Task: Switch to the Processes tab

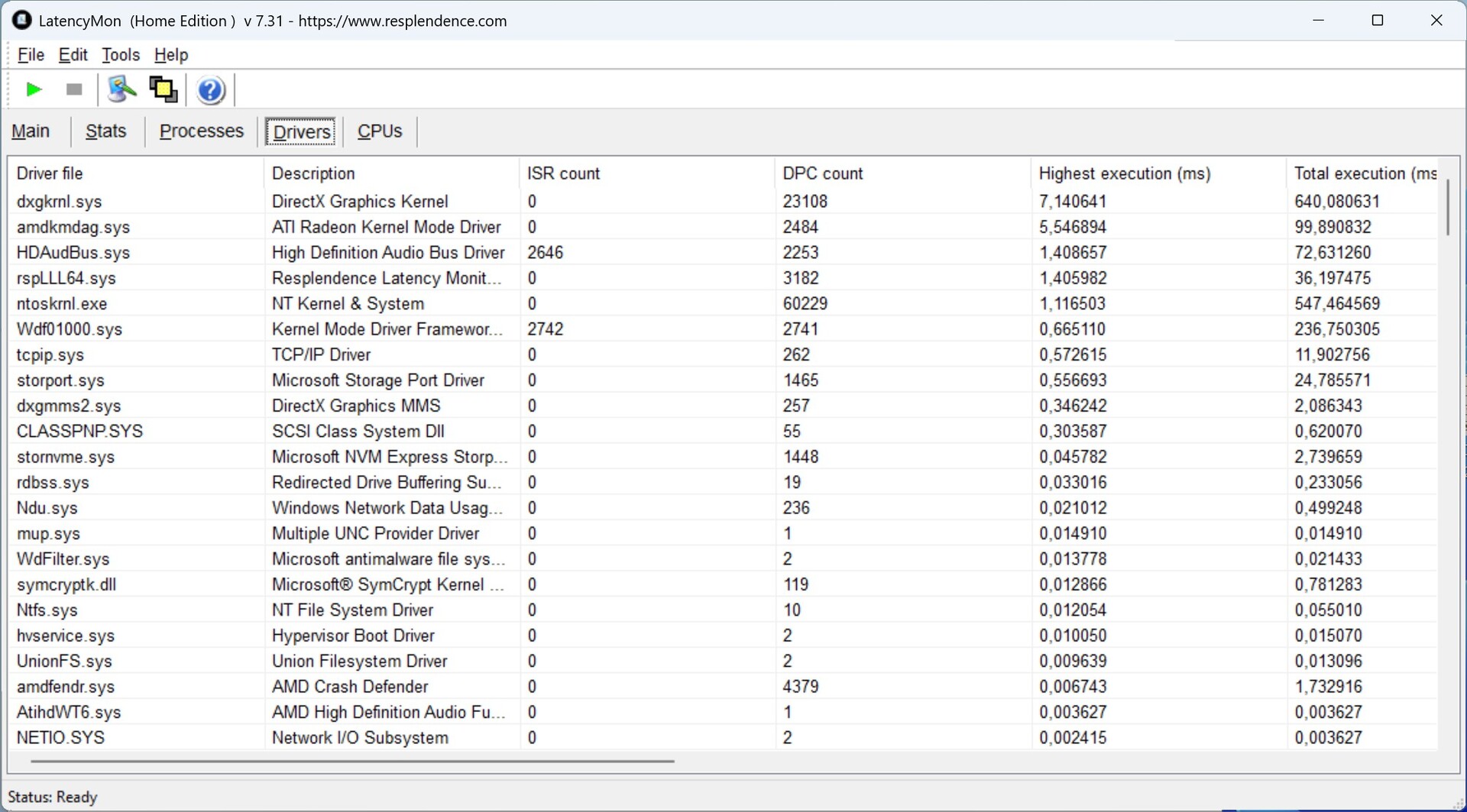Action: point(201,131)
